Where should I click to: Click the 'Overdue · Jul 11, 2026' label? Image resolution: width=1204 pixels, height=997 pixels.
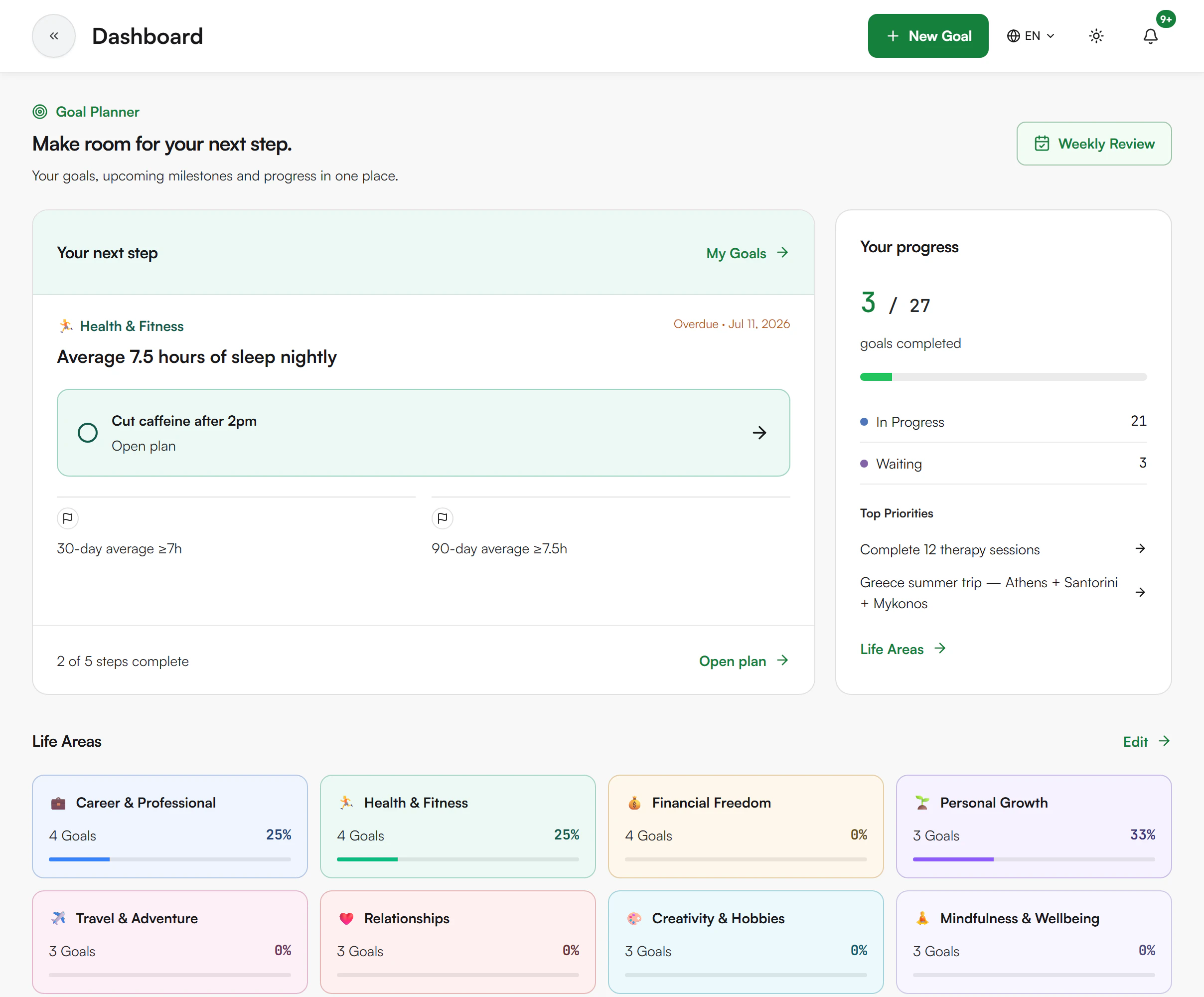(732, 324)
